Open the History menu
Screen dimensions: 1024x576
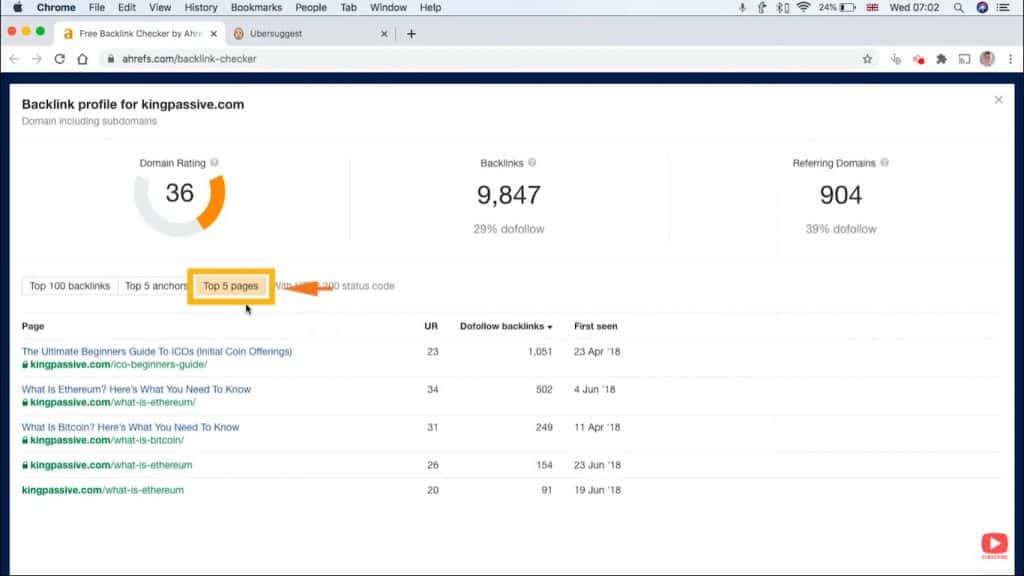(200, 8)
